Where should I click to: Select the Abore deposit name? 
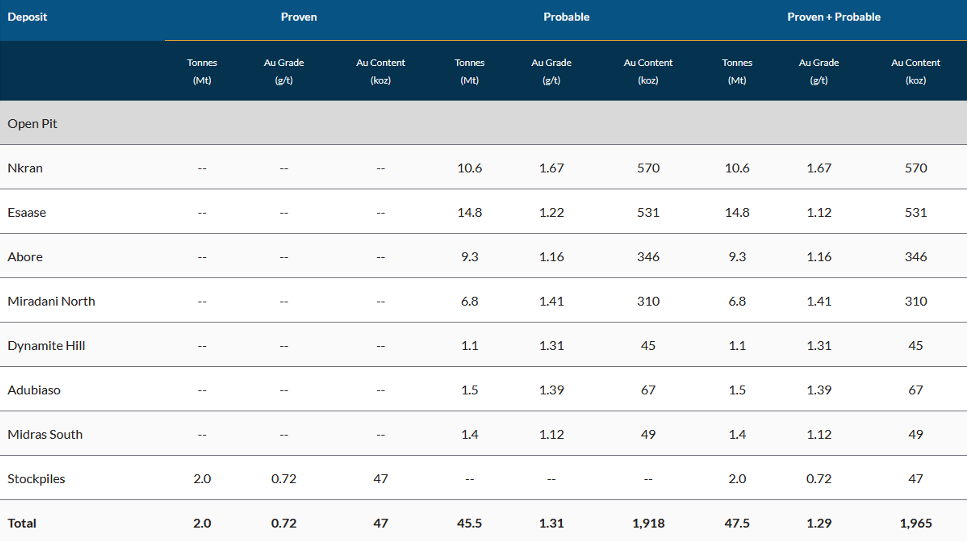pyautogui.click(x=25, y=257)
